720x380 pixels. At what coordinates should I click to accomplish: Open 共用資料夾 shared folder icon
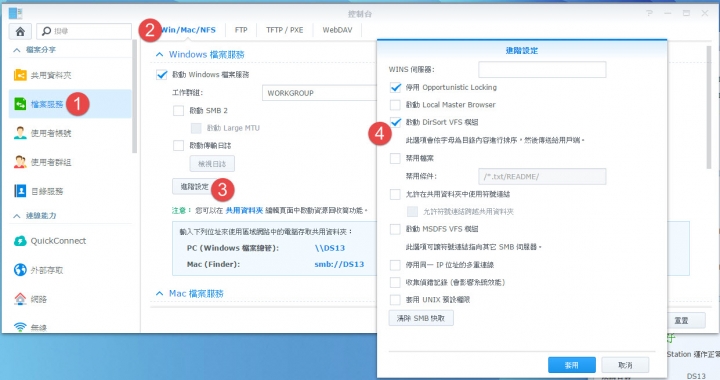[x=20, y=75]
